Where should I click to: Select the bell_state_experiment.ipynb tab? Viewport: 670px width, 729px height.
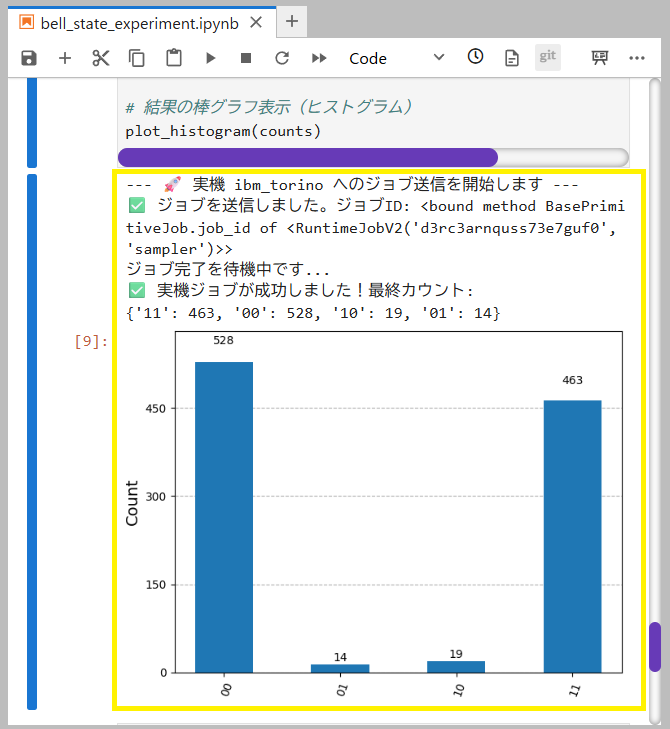pyautogui.click(x=130, y=22)
